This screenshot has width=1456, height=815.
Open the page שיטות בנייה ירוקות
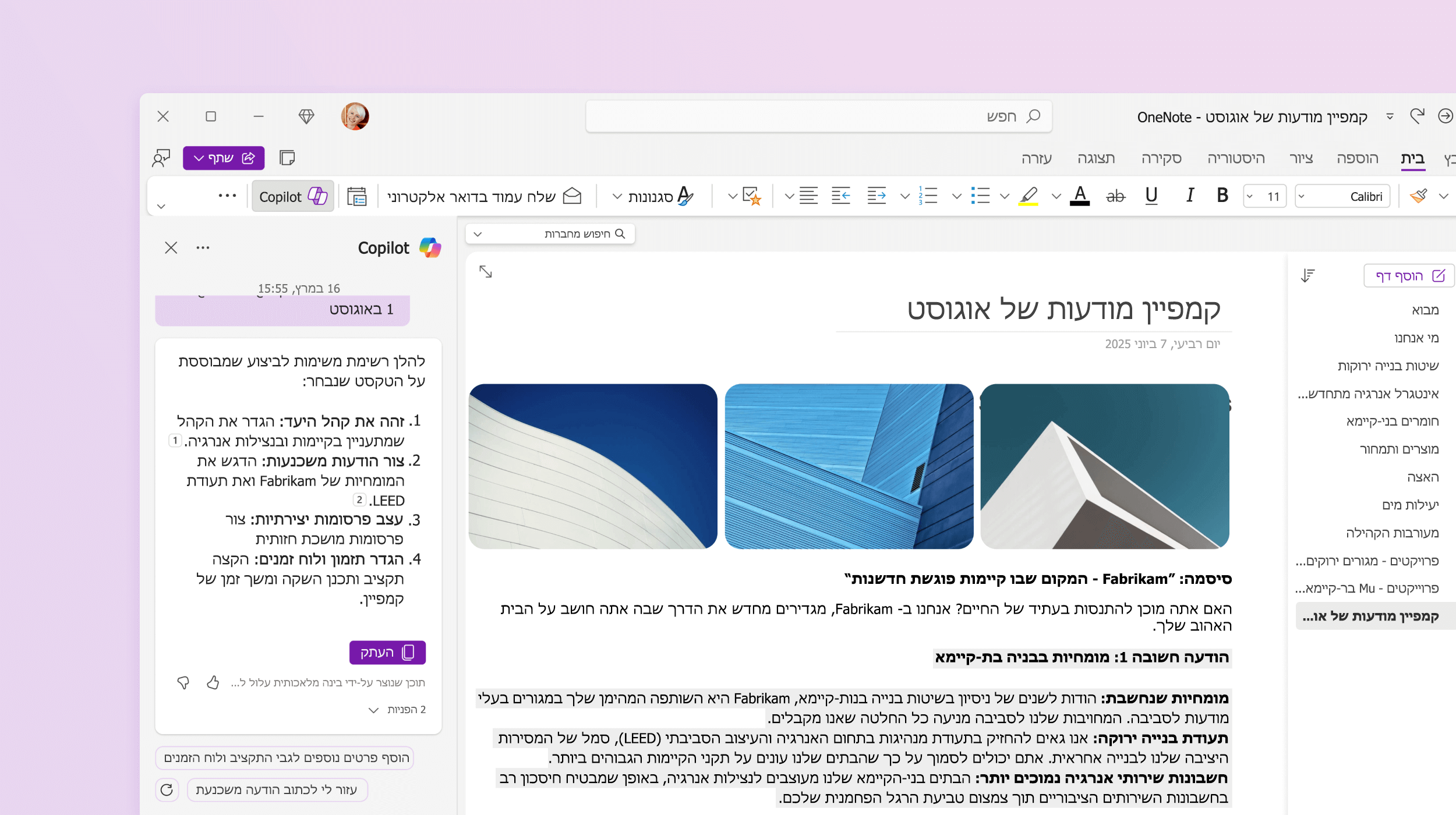[x=1388, y=366]
